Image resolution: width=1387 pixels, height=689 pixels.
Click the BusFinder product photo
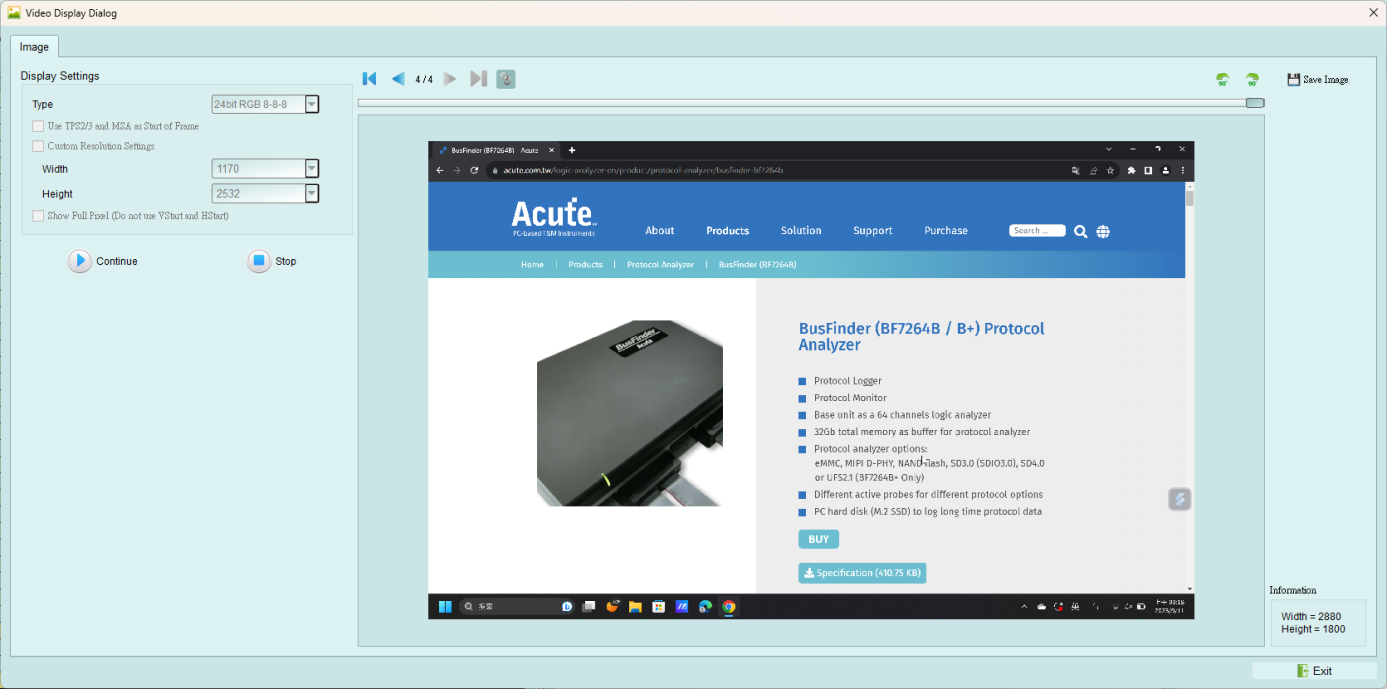click(630, 413)
